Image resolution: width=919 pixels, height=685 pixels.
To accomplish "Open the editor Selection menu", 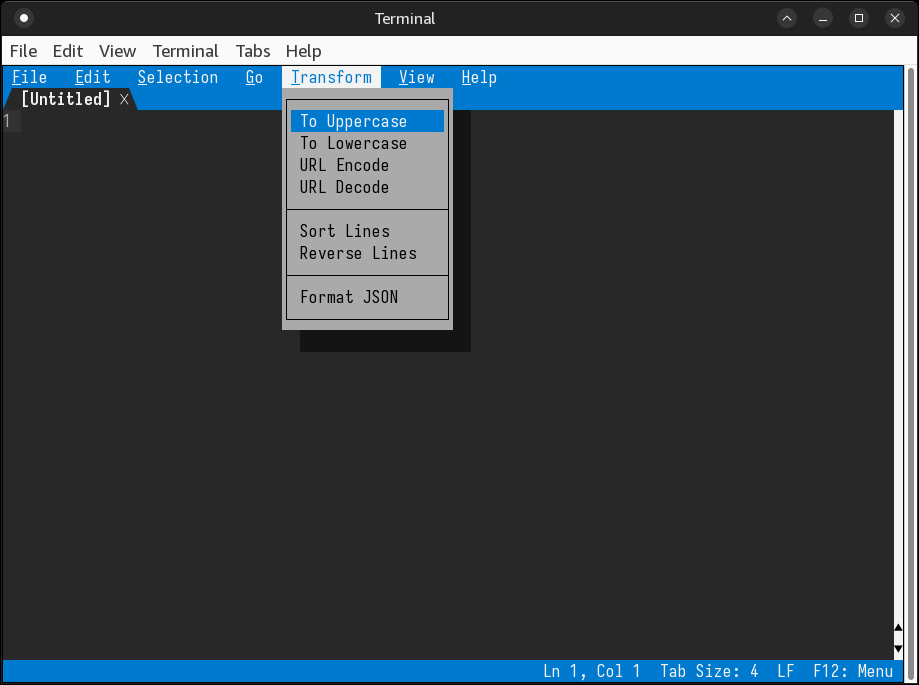I will (x=177, y=77).
